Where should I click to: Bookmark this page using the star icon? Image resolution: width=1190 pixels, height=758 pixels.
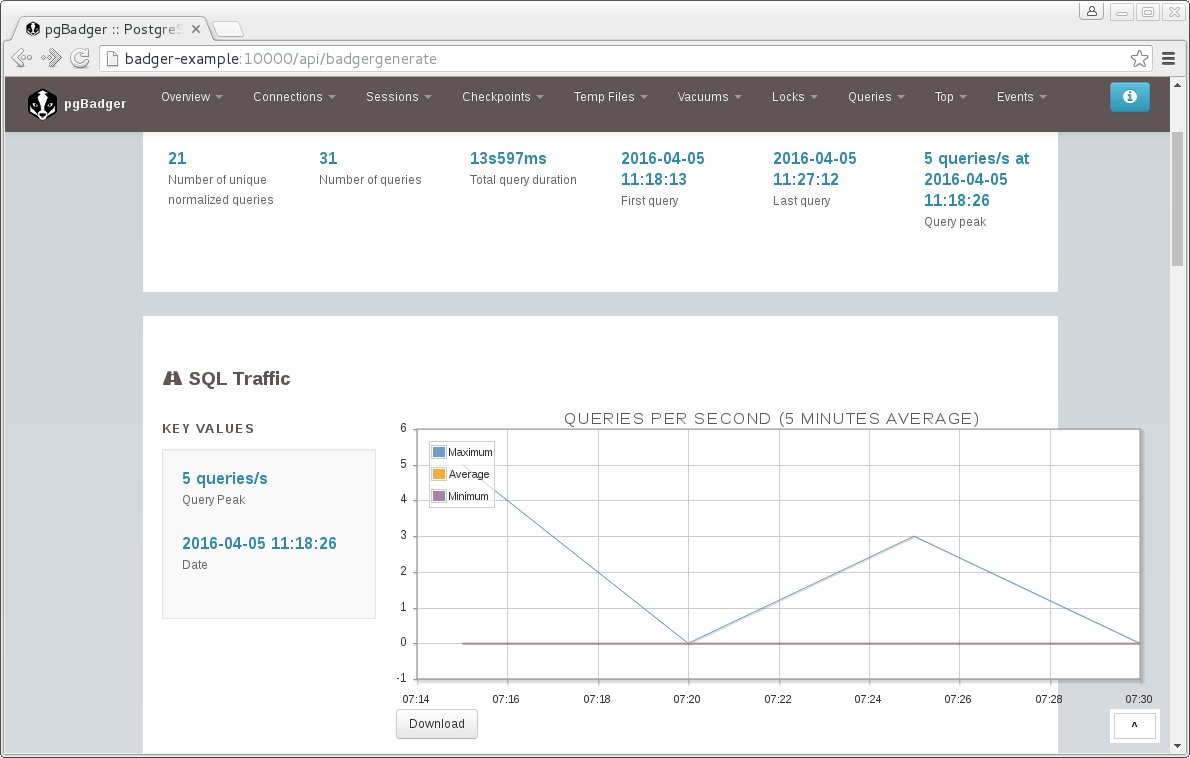click(1138, 59)
